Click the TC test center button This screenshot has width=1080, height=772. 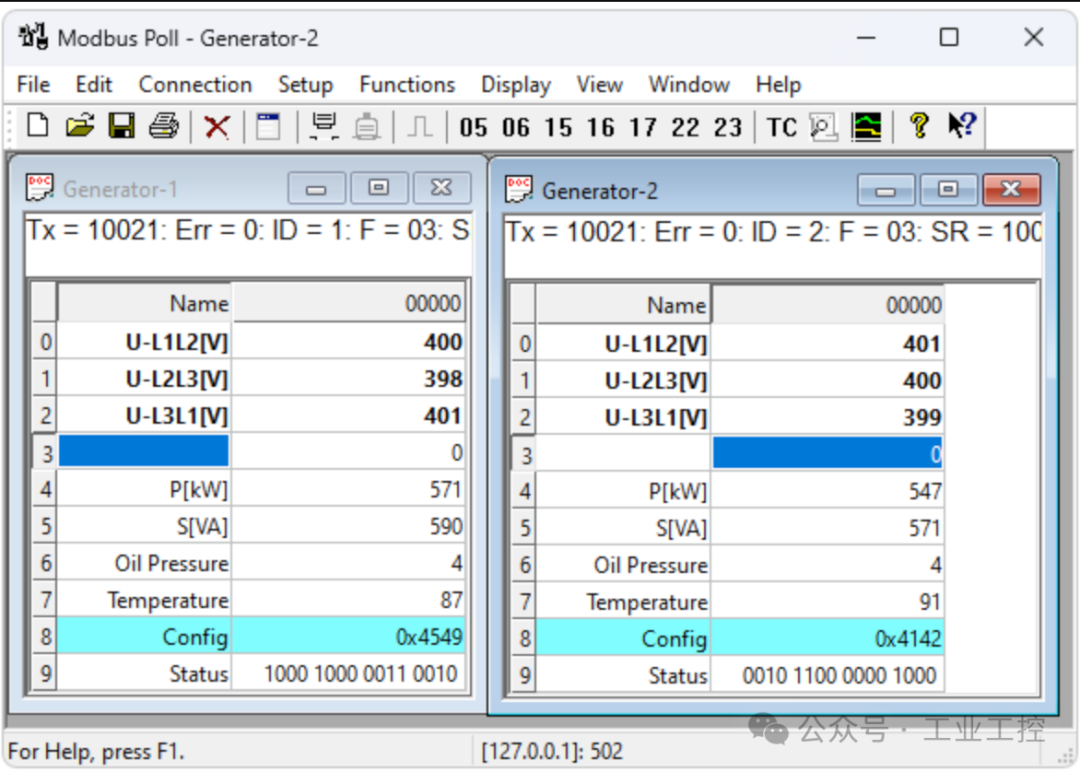click(x=782, y=127)
